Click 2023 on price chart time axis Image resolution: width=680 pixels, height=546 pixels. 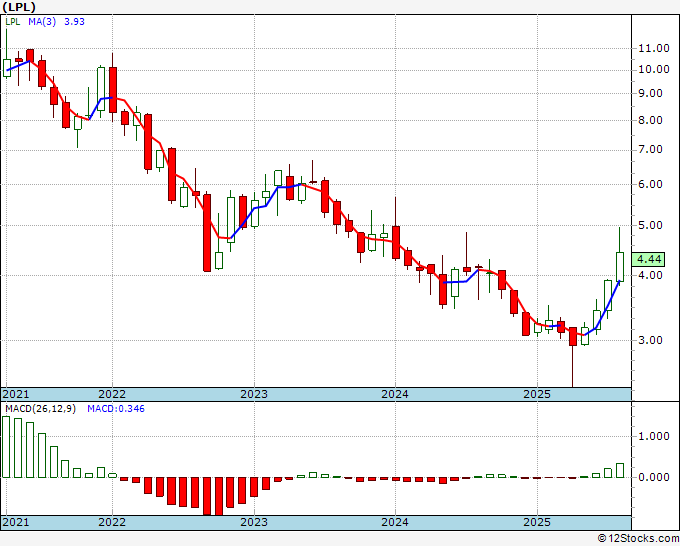(254, 394)
